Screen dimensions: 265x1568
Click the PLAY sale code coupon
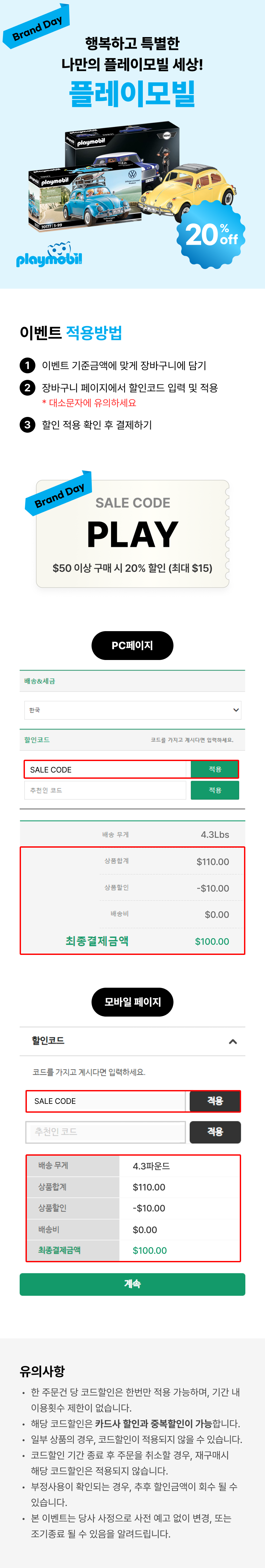[x=132, y=534]
